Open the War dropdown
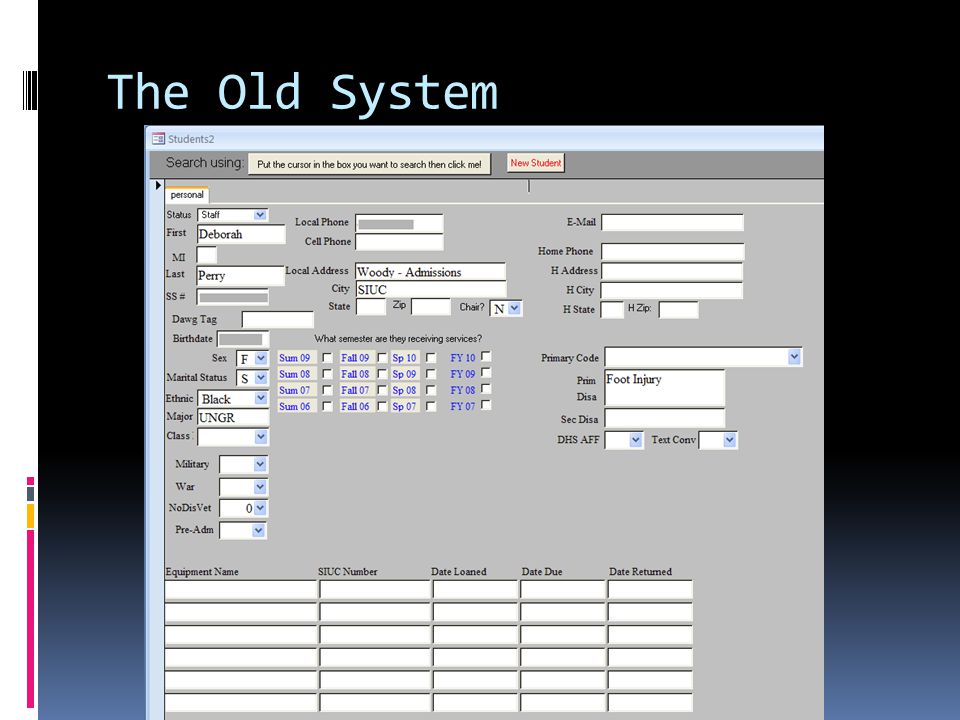This screenshot has width=960, height=720. tap(260, 487)
